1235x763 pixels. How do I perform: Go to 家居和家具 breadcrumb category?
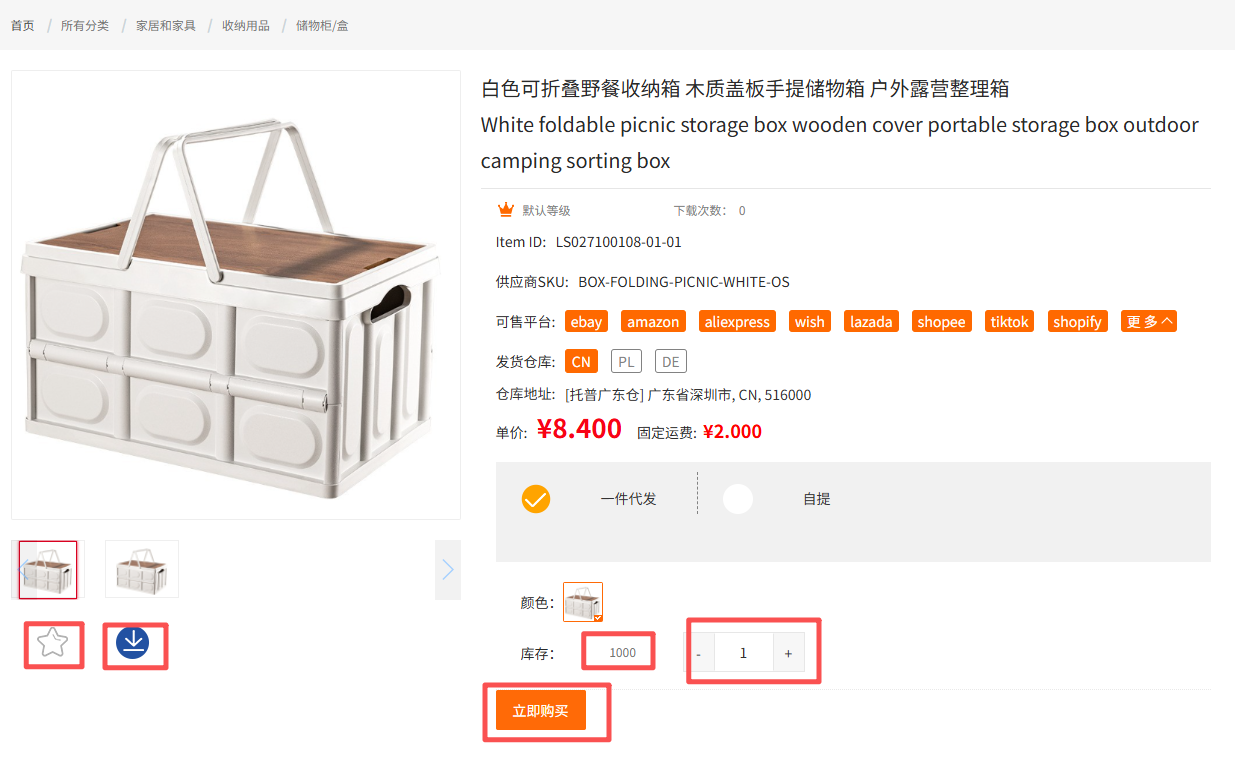point(166,25)
